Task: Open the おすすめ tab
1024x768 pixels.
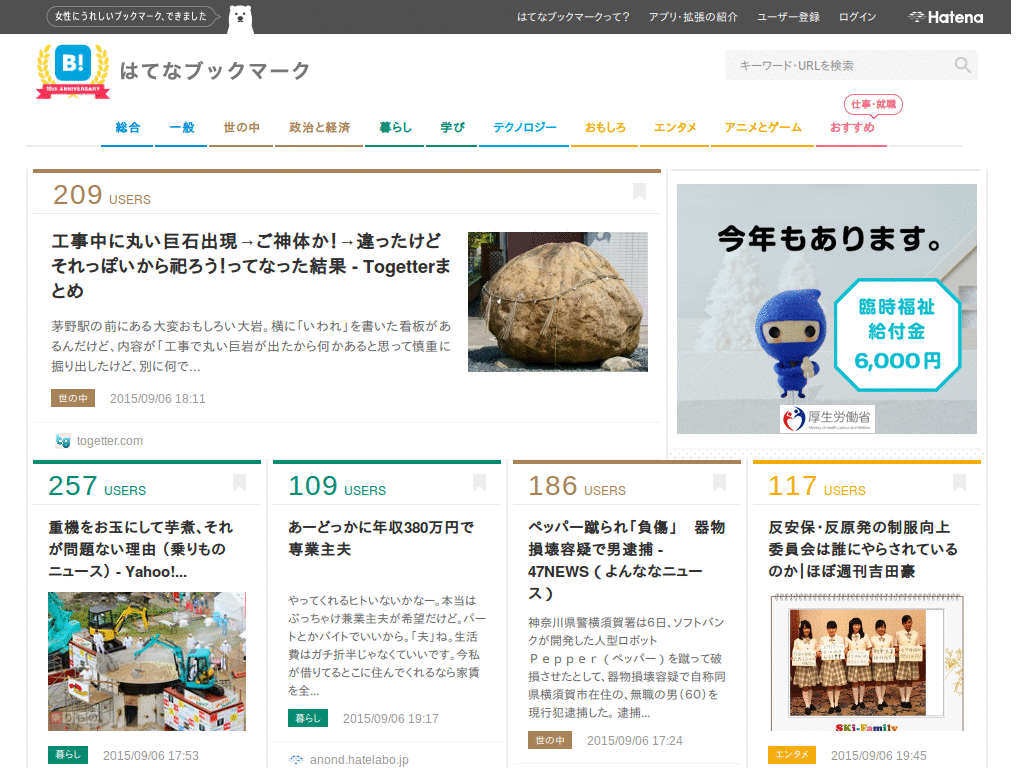Action: coord(852,127)
